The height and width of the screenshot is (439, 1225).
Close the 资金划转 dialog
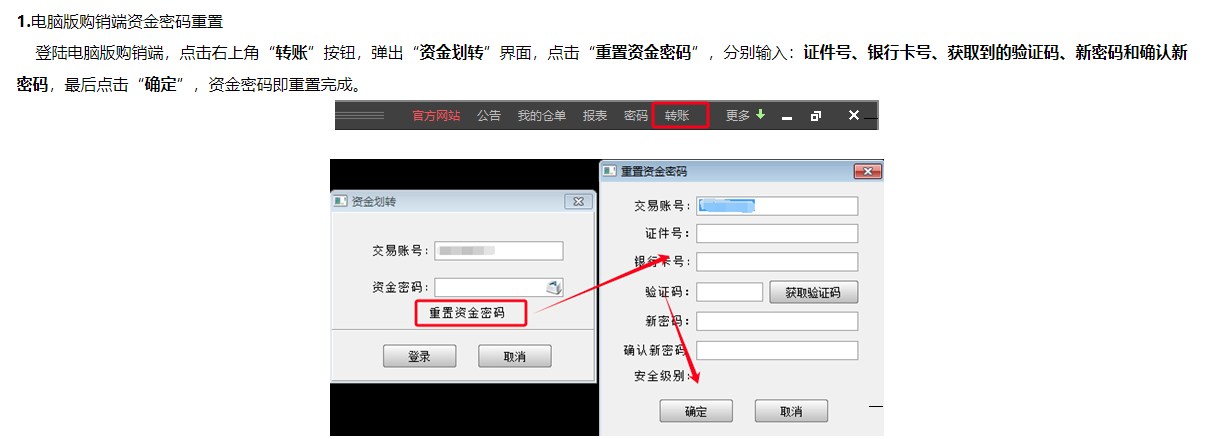coord(578,201)
